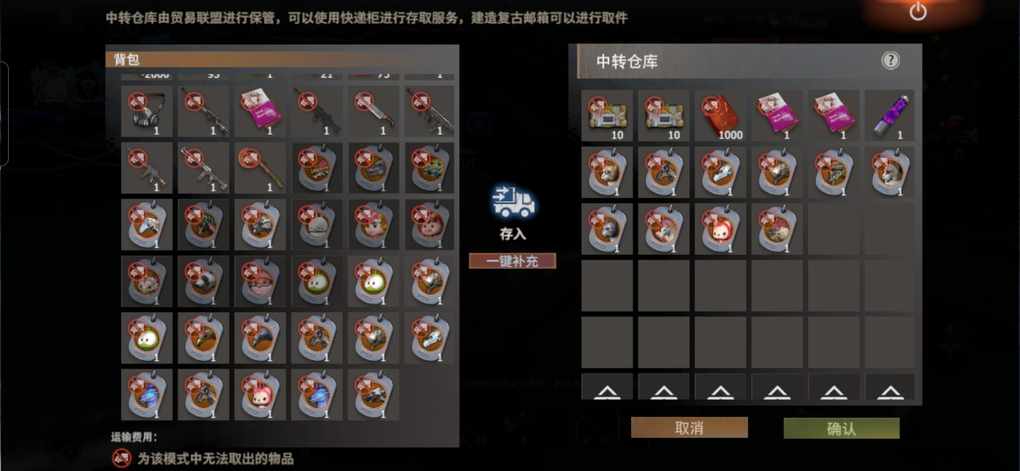Click the first empty warehouse slot in row three
Viewport: 1020px width, 471px height.
832,228
